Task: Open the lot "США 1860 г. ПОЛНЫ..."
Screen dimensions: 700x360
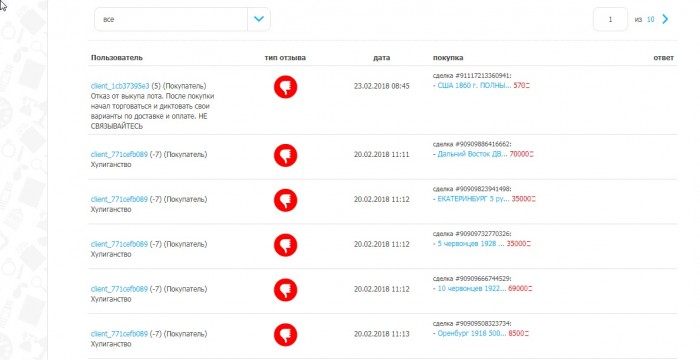Action: [x=474, y=85]
